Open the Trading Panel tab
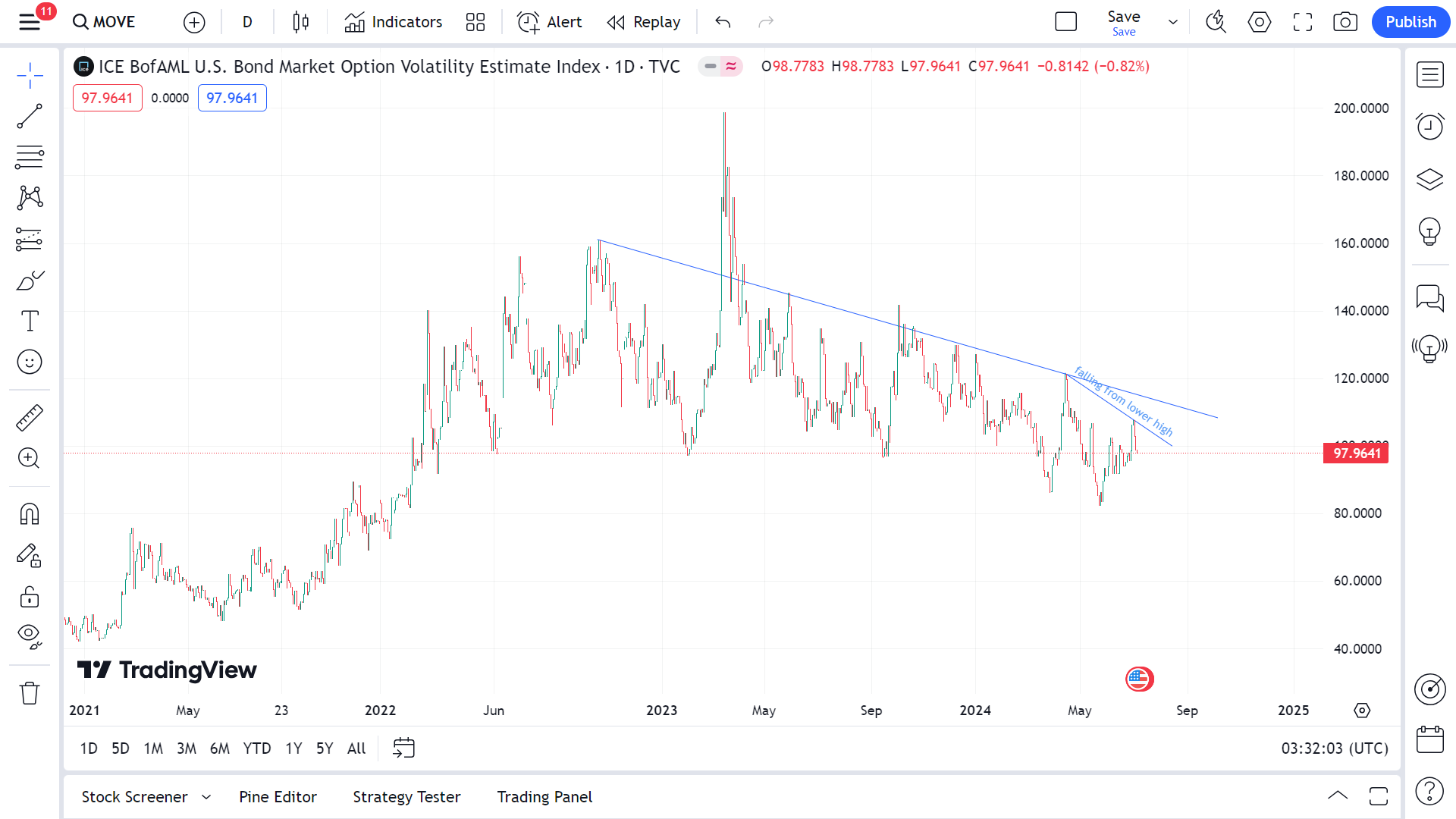 click(x=544, y=797)
